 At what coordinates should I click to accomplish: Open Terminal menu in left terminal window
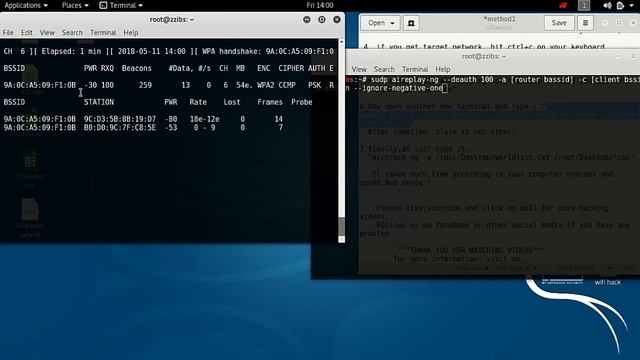103,33
